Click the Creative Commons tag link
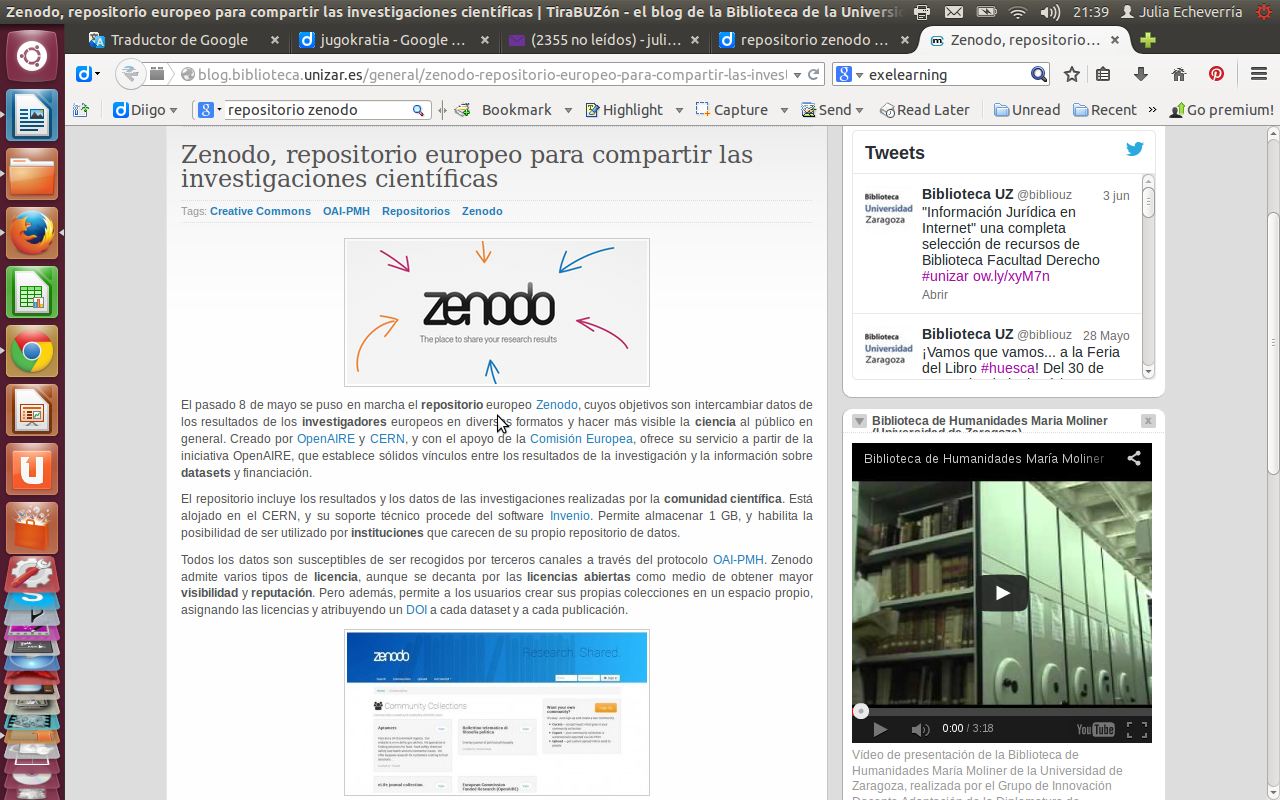1280x800 pixels. 260,211
